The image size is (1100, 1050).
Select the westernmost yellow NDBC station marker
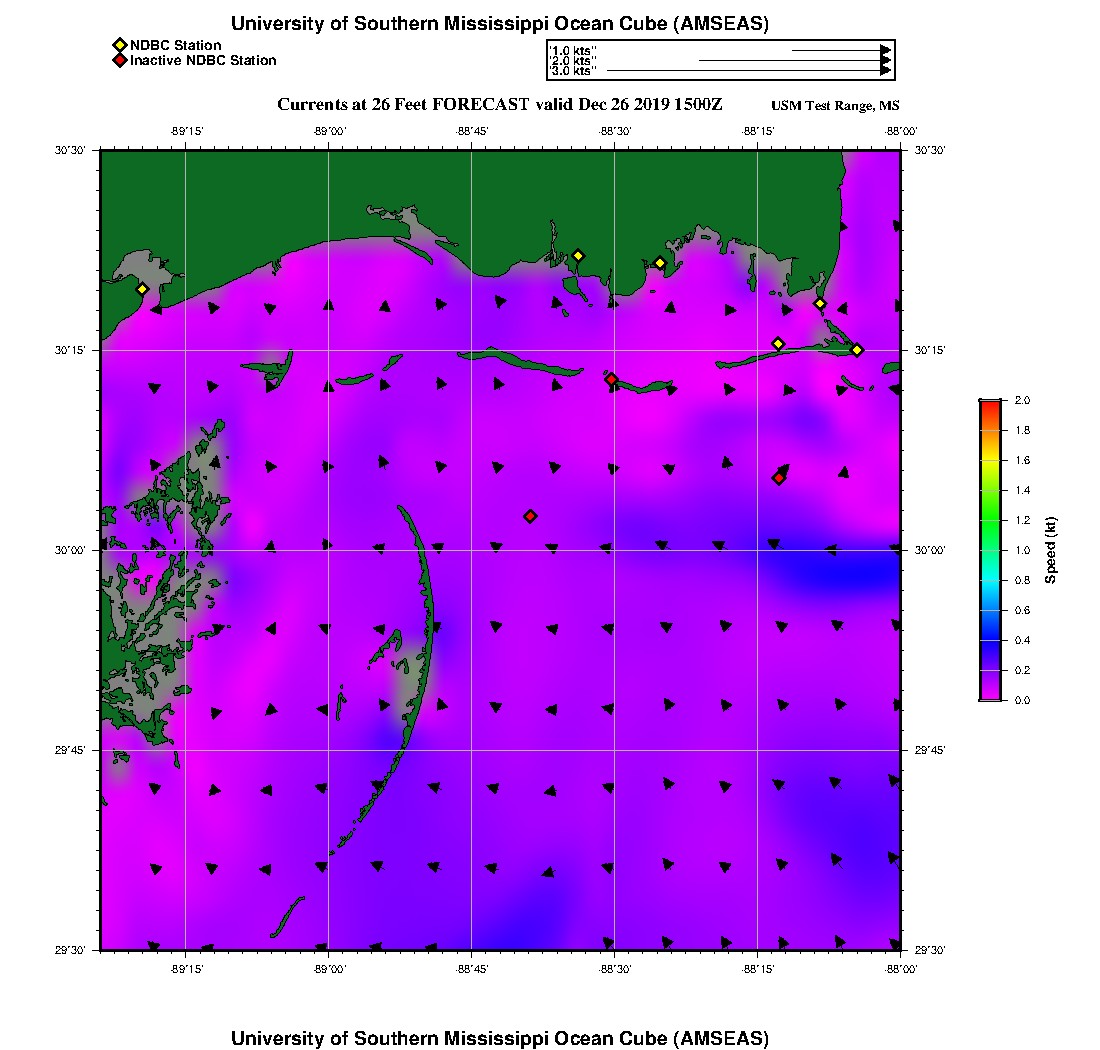[x=142, y=289]
